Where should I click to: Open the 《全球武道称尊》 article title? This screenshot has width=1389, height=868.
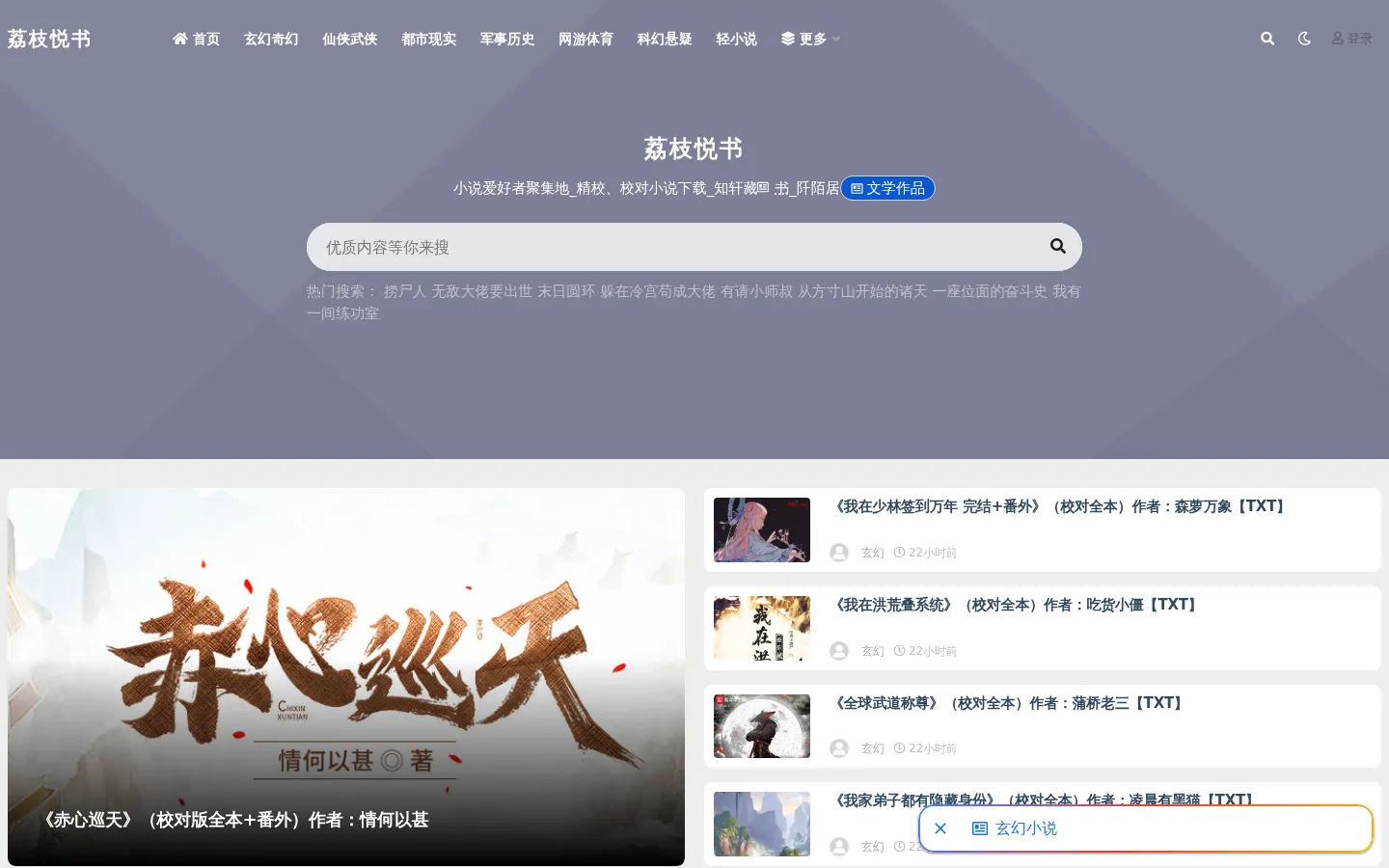(1009, 703)
